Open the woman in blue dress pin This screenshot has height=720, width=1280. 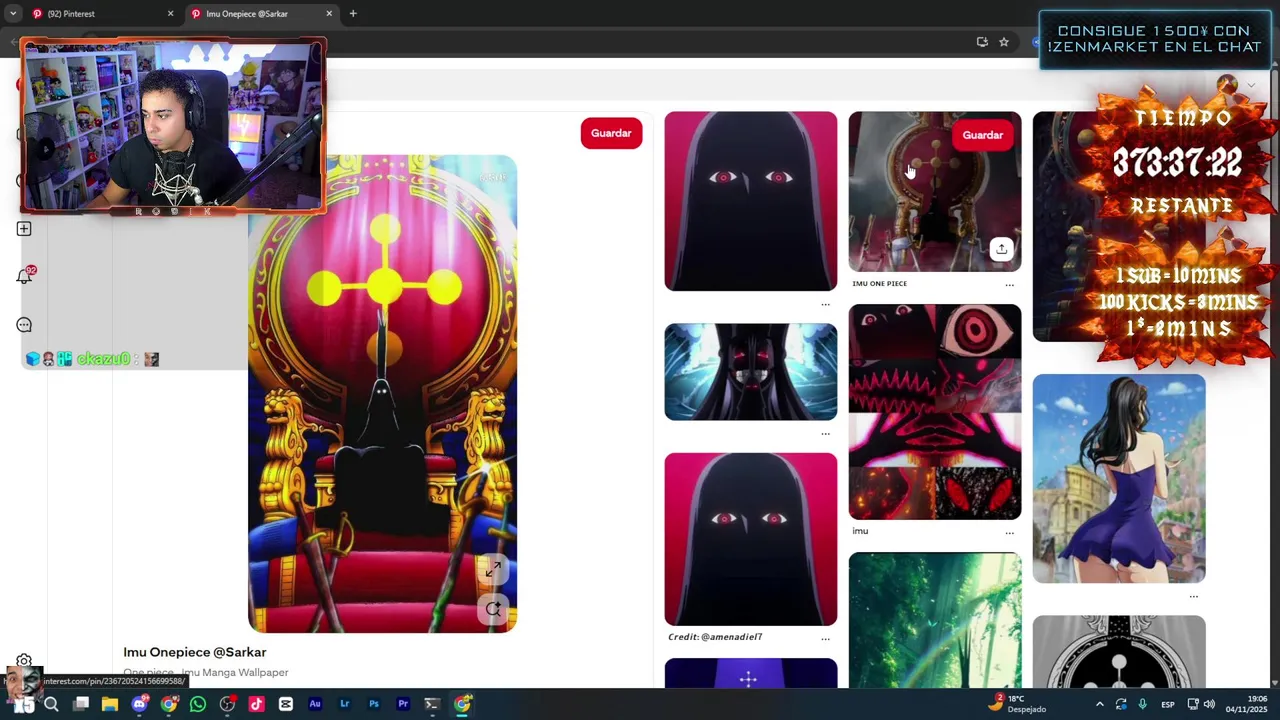tap(1119, 479)
